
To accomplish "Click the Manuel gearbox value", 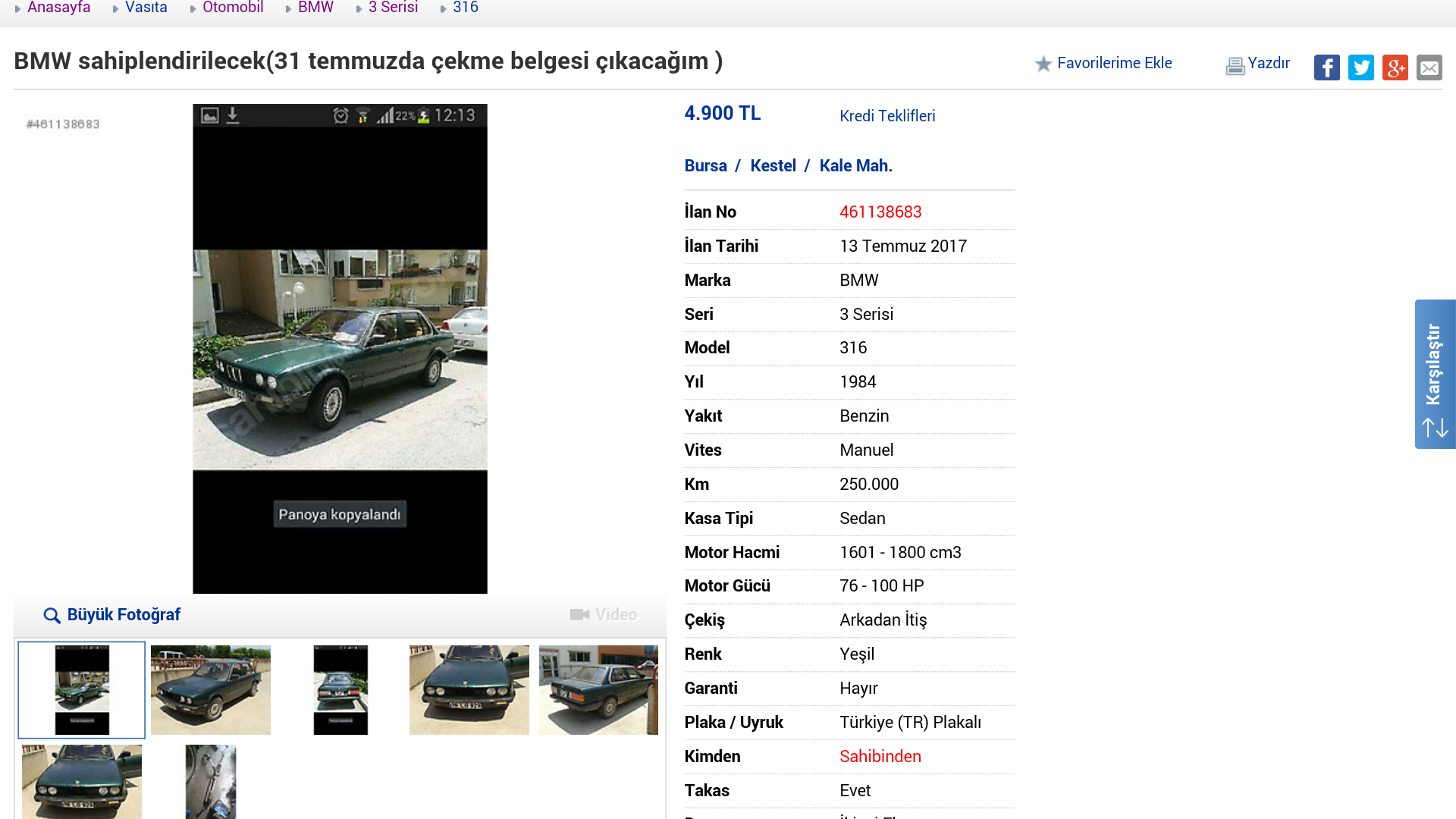I will (x=867, y=450).
